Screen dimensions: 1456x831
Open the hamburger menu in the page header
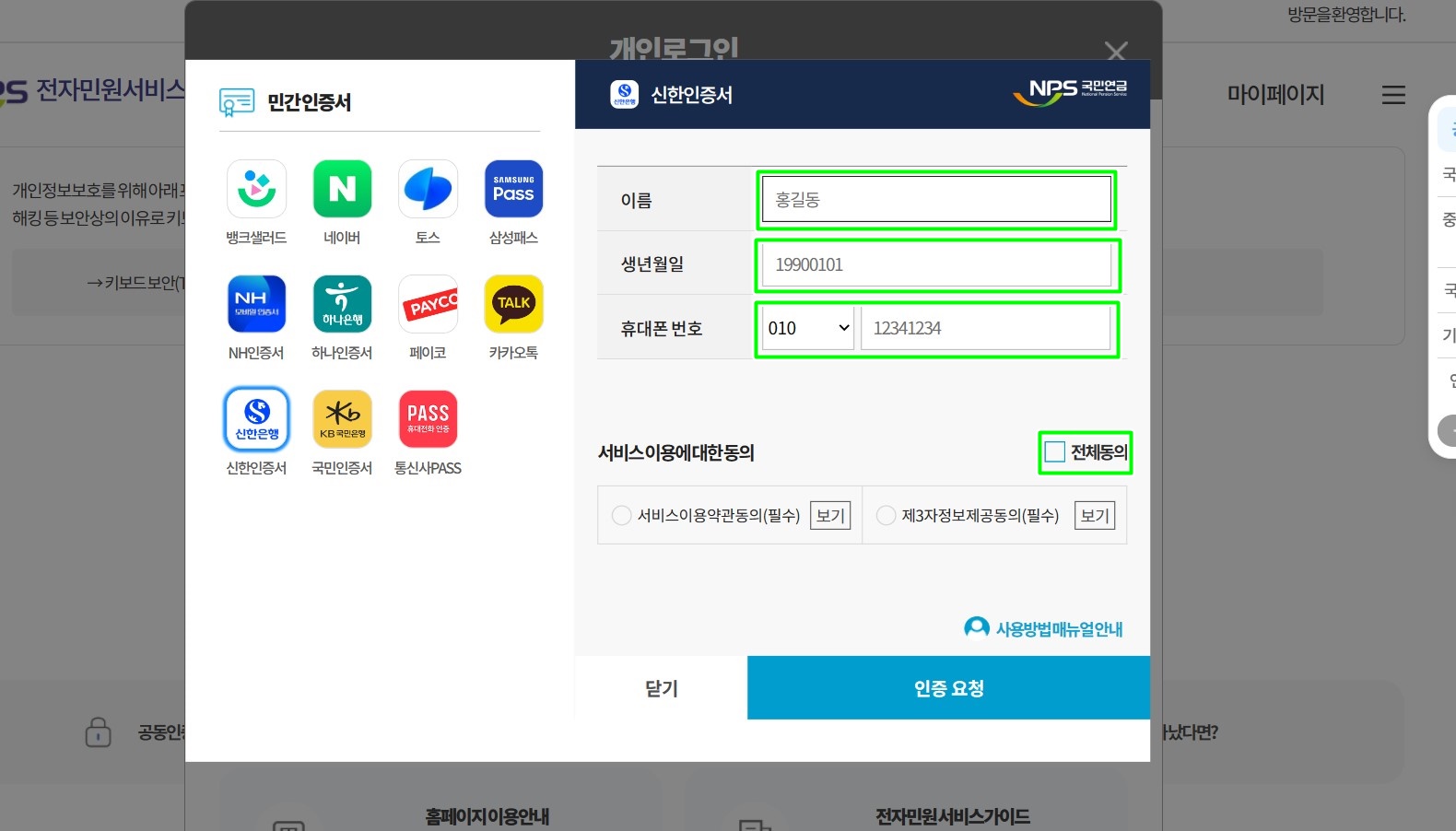point(1393,95)
